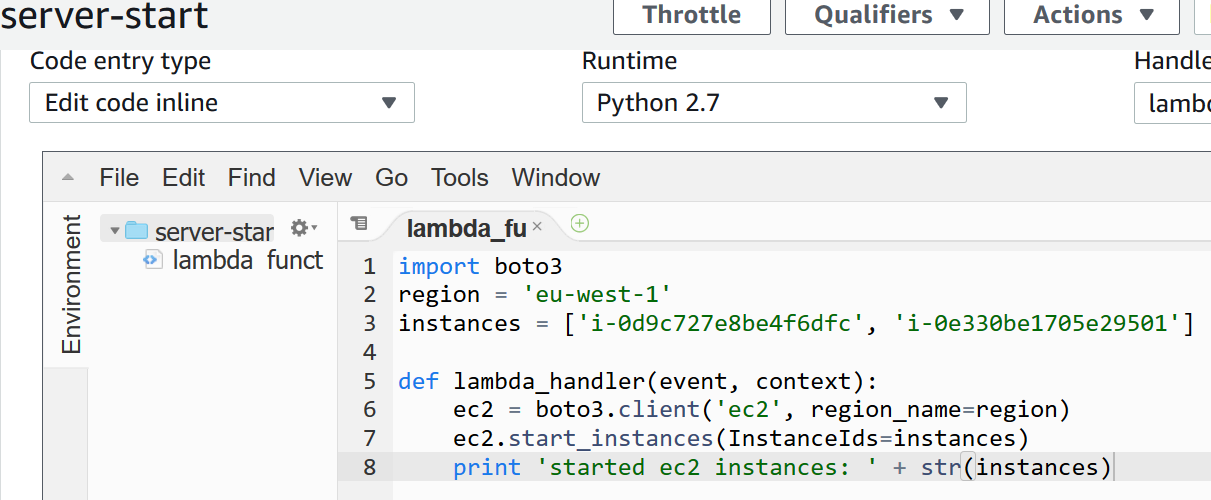Click the 'import boto3' code line

[x=480, y=267]
